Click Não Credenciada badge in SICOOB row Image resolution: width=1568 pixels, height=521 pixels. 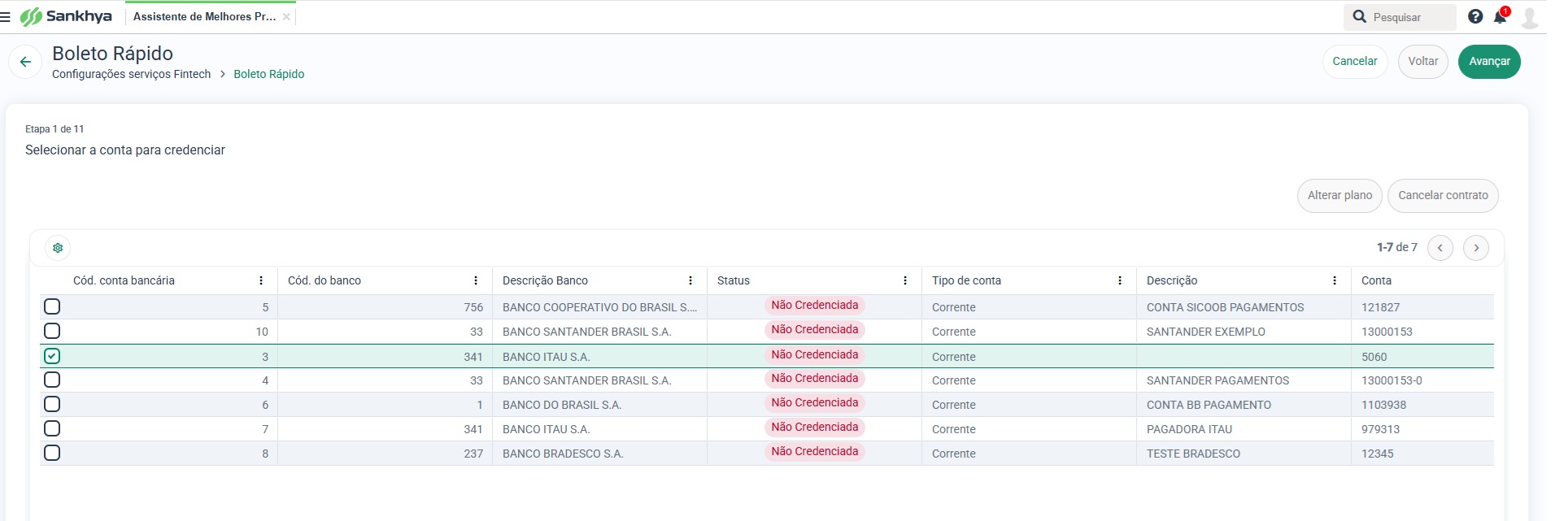[x=814, y=306]
